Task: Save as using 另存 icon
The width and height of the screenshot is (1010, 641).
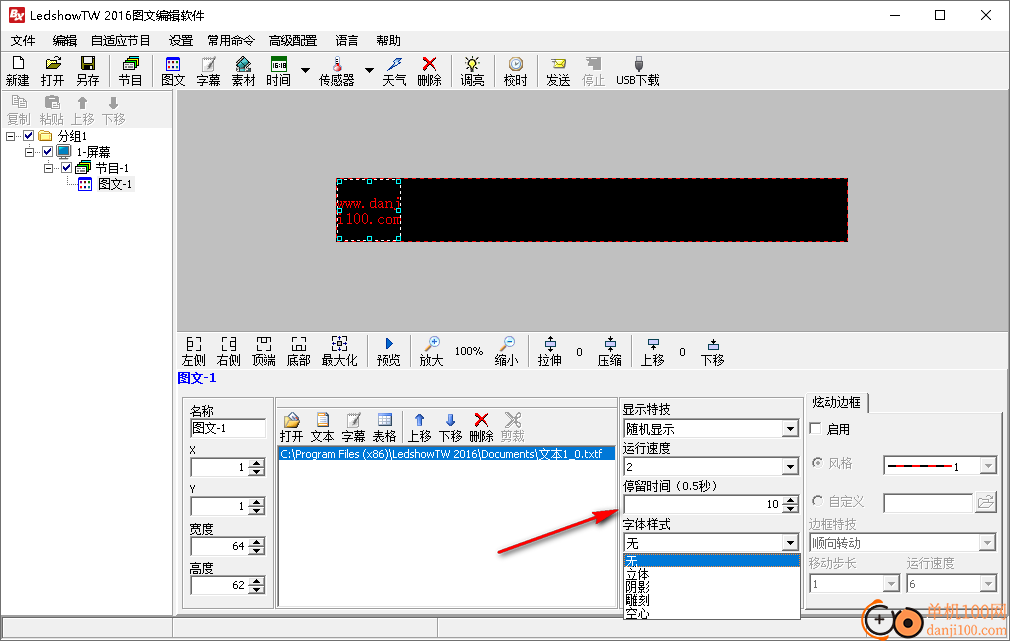Action: 88,71
